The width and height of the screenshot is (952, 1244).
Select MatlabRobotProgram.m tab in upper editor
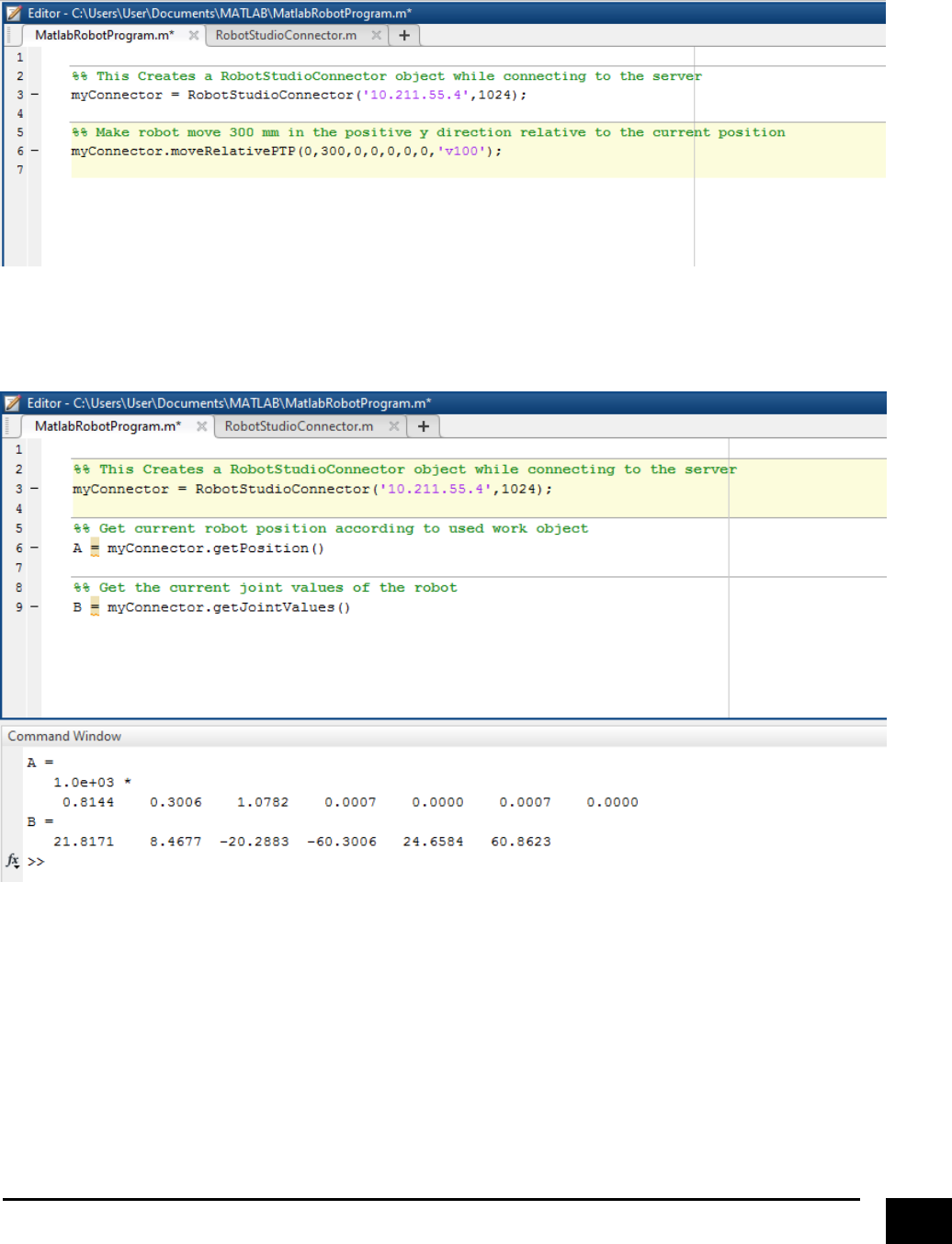click(104, 35)
